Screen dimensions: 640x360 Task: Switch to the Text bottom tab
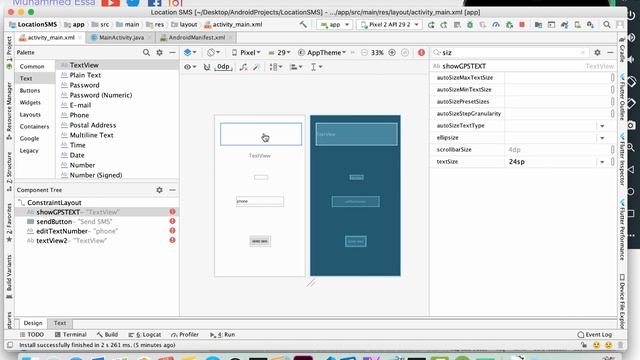(60, 323)
